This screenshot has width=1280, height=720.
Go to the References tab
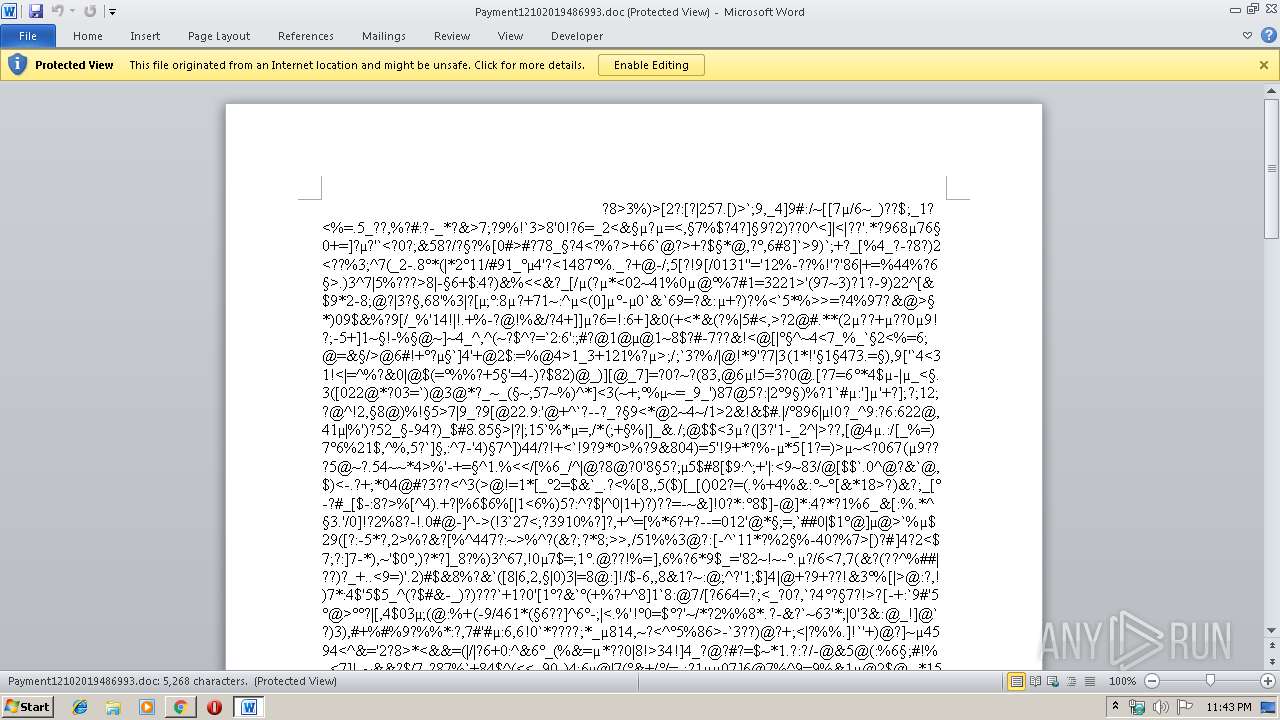306,36
